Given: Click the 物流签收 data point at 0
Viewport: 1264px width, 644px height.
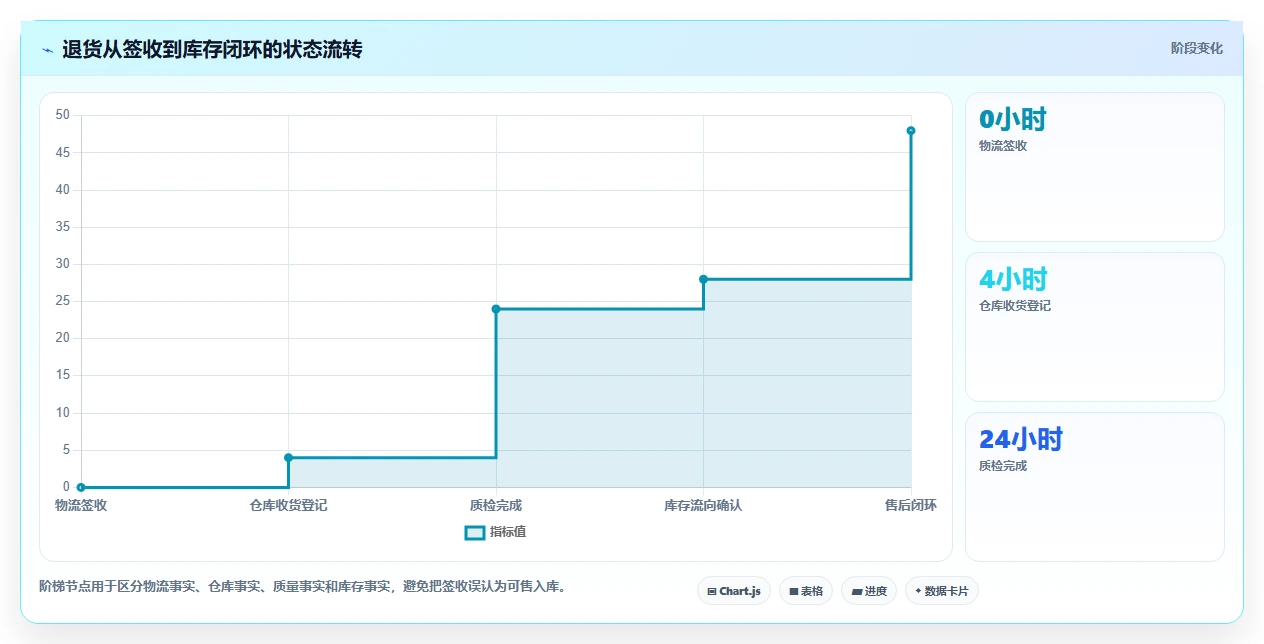Looking at the screenshot, I should [x=81, y=487].
